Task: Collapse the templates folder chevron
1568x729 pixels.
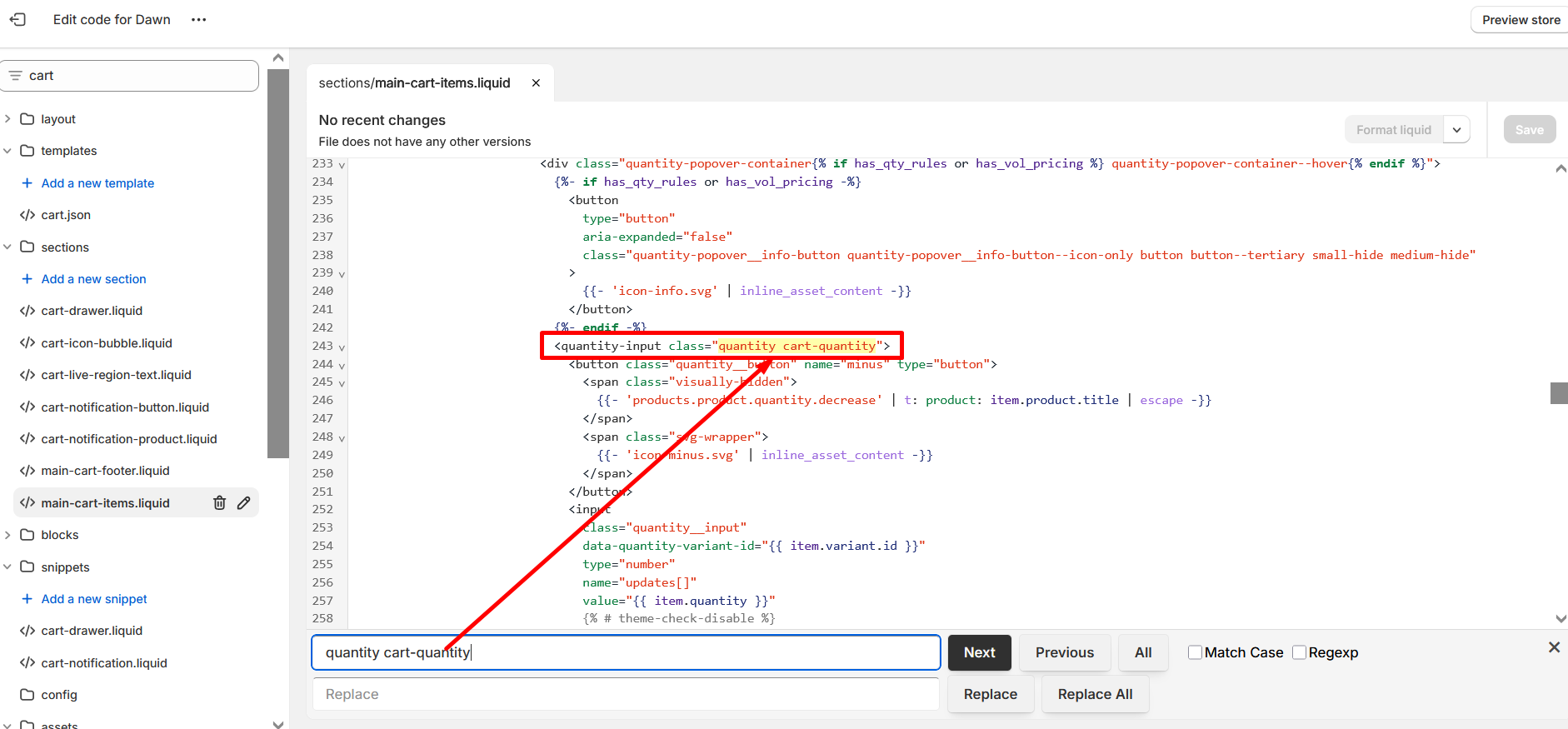Action: [x=7, y=151]
